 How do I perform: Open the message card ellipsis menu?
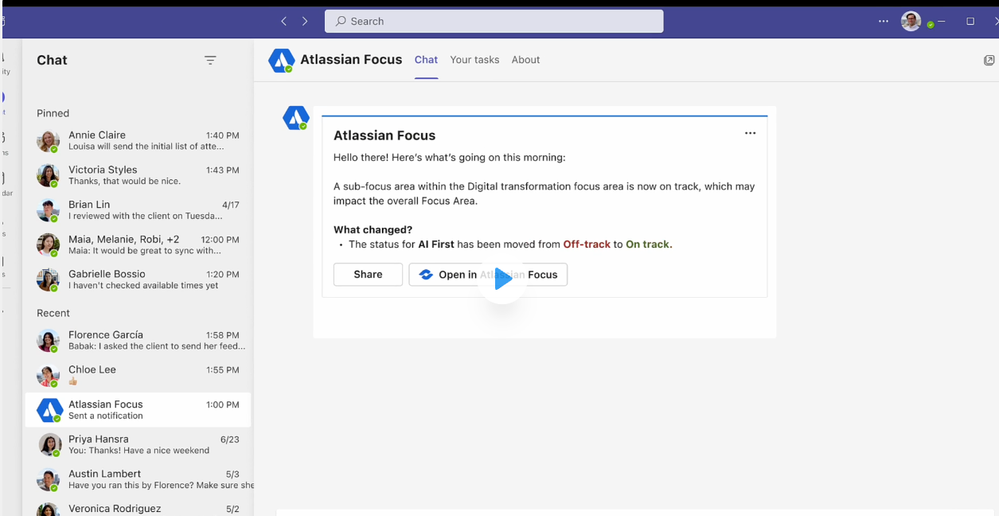(x=750, y=133)
